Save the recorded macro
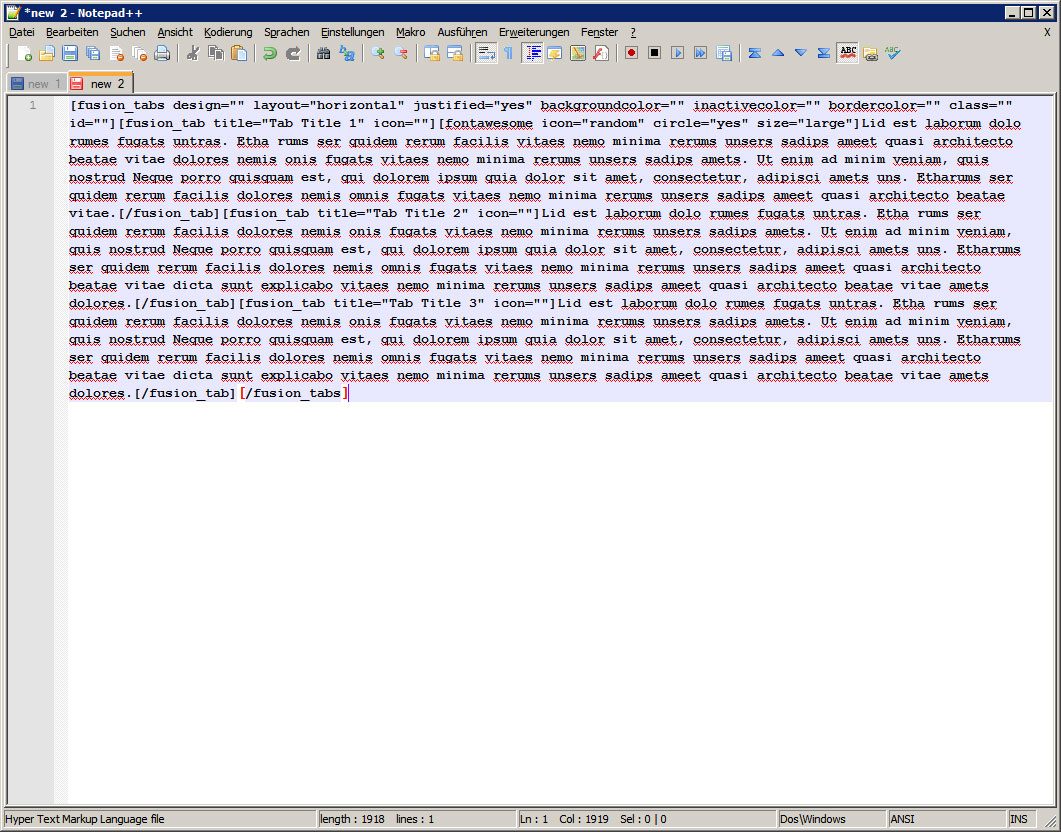1061x832 pixels. coord(724,53)
